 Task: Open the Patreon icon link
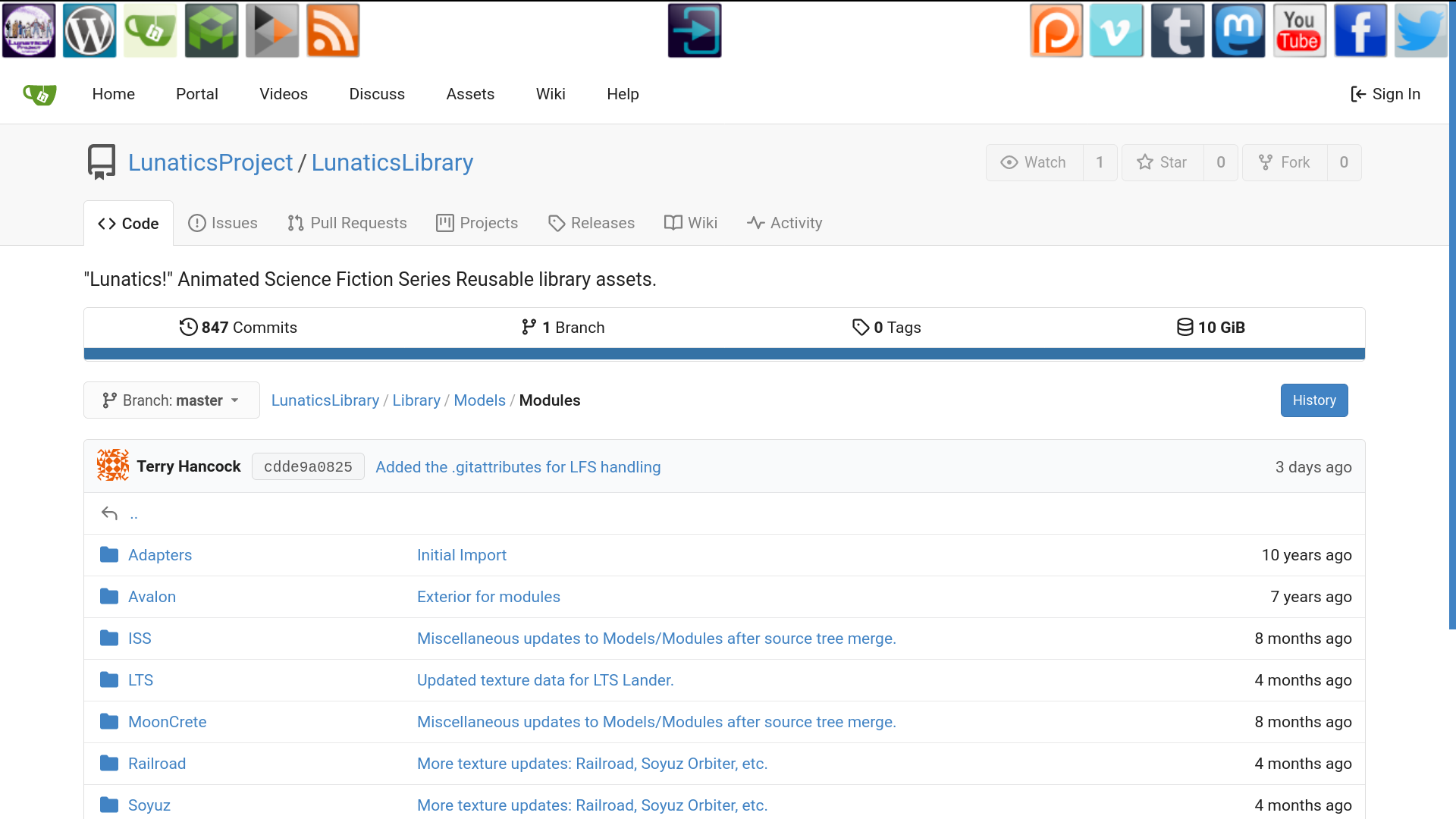[x=1056, y=31]
